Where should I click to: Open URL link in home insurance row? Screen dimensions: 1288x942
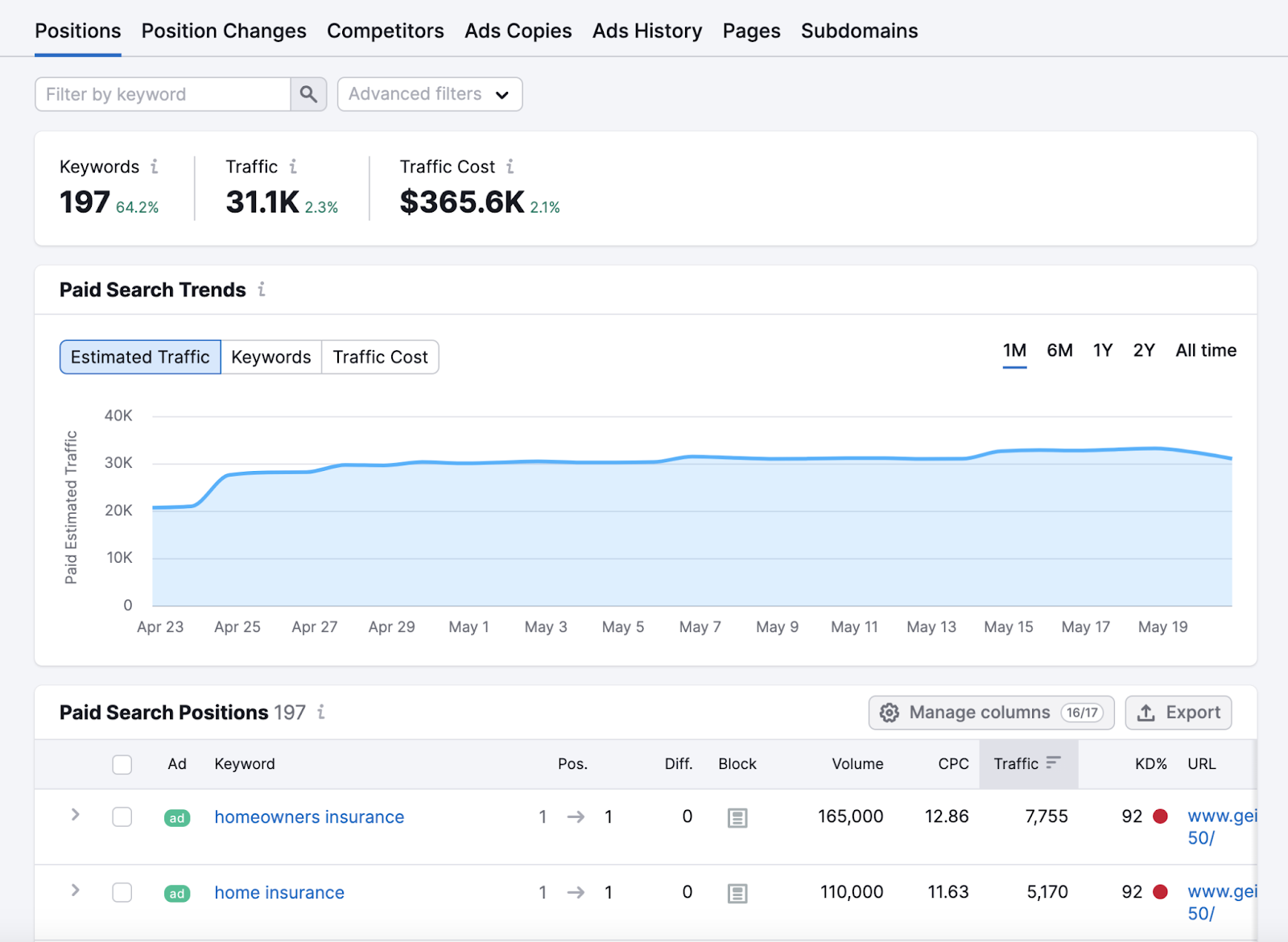[x=1222, y=903]
